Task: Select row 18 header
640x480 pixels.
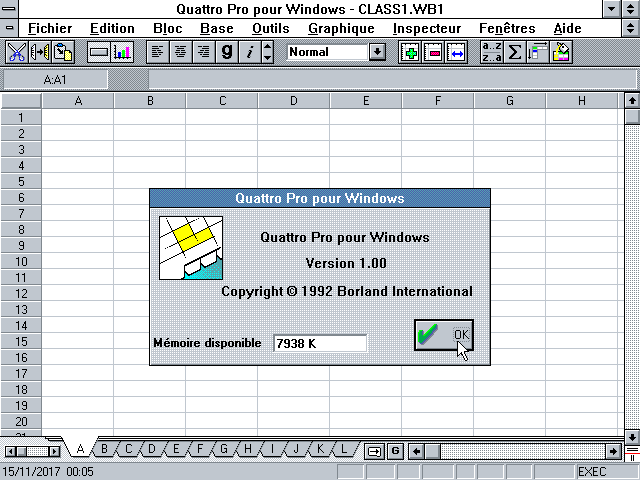Action: (x=21, y=389)
